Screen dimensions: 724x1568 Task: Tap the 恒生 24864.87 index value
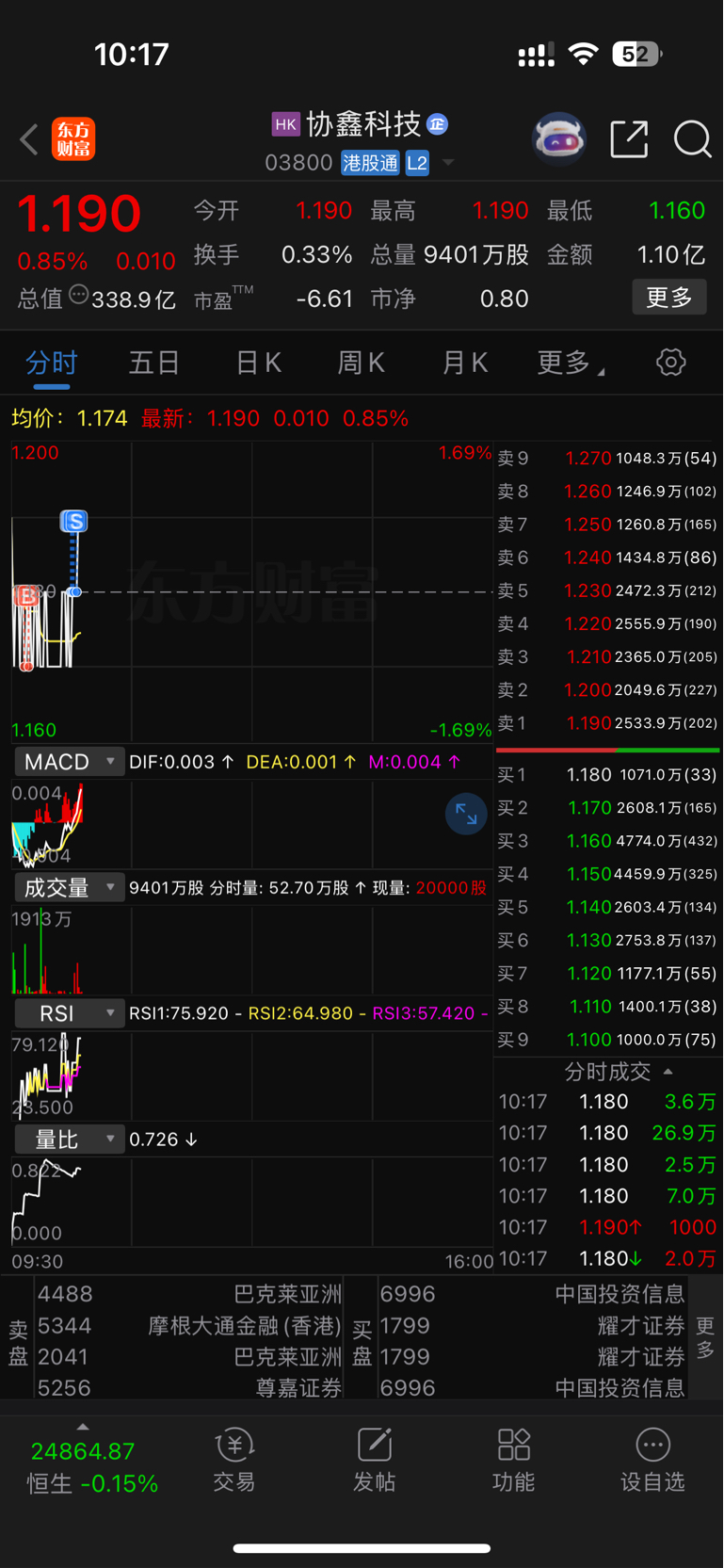83,1451
